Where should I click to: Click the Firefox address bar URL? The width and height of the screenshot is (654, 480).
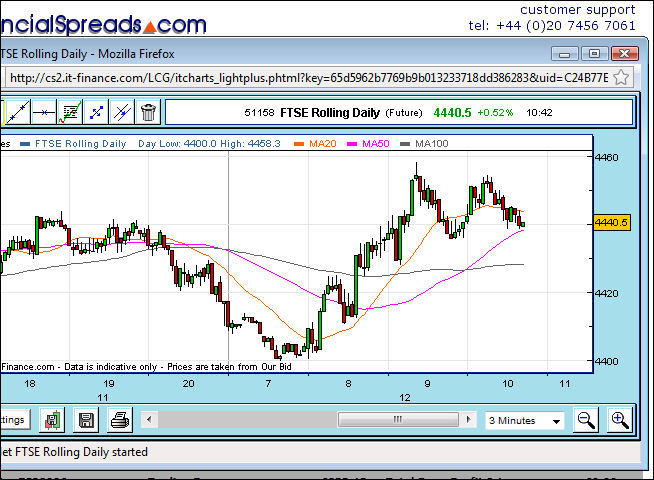coord(309,78)
